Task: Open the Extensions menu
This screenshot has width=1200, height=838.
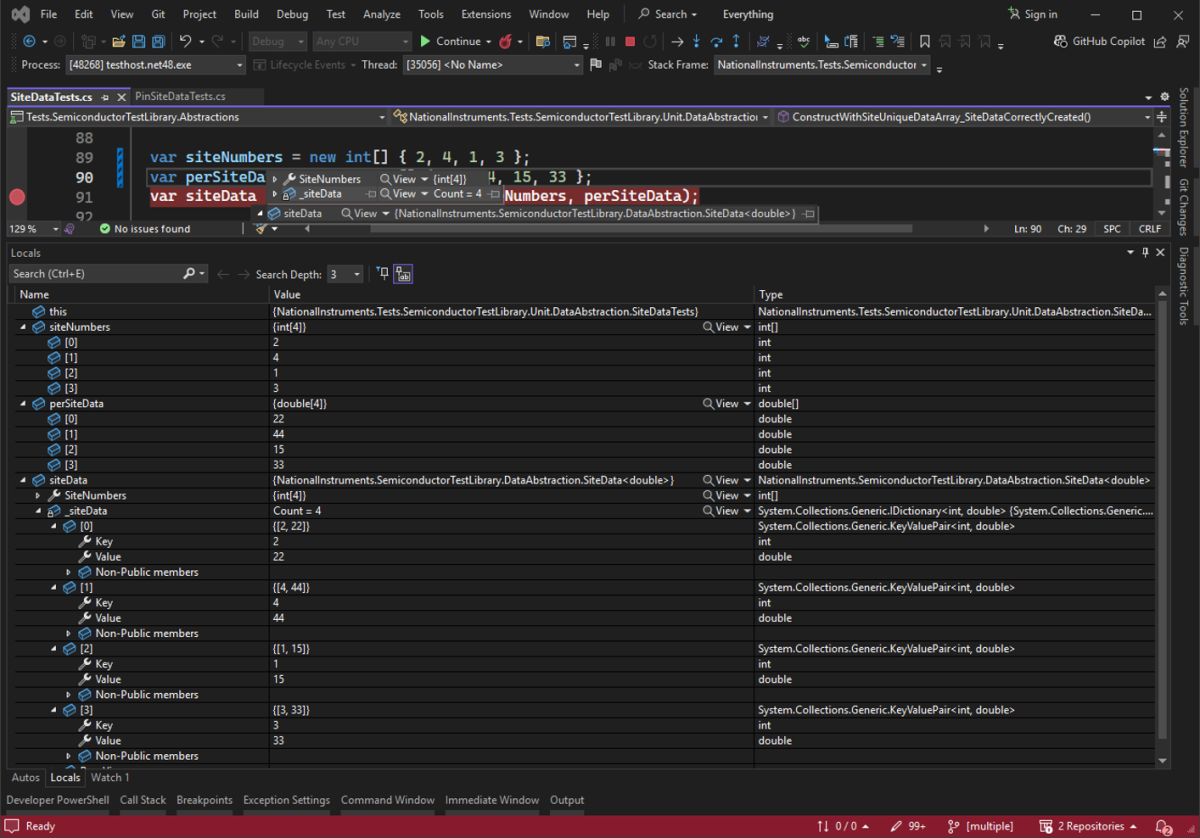Action: click(485, 14)
